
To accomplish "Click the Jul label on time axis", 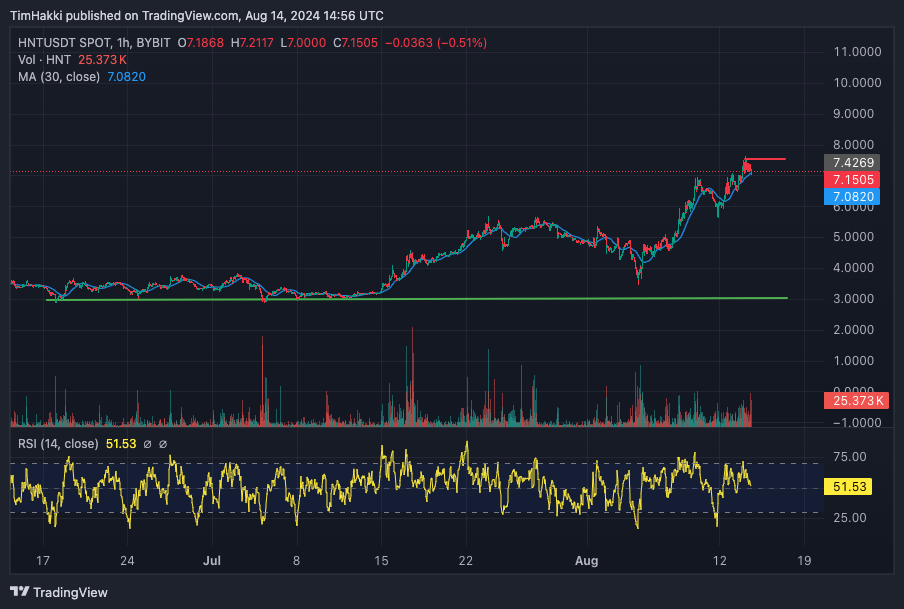I will pos(212,561).
